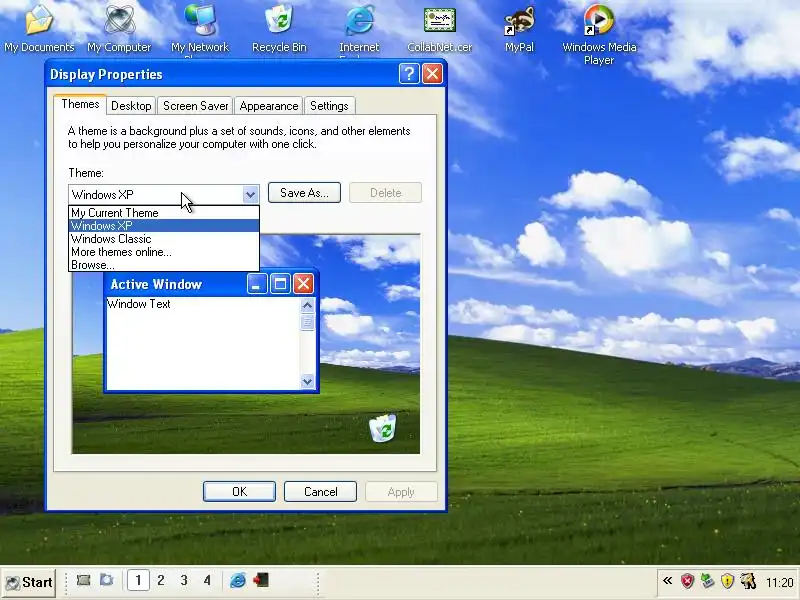Click Cancel in Display Properties
Screen dimensions: 800x600
point(320,491)
